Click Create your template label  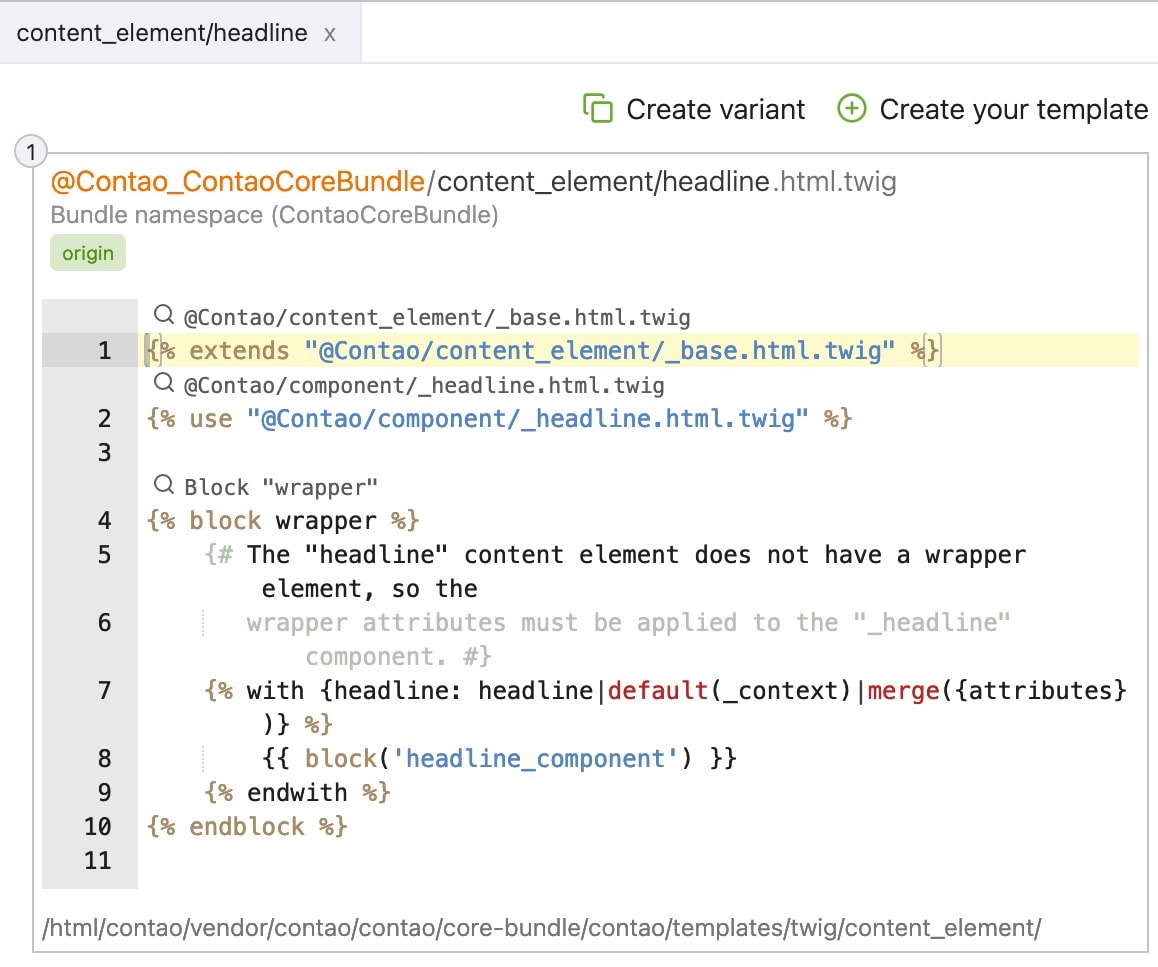pyautogui.click(x=1013, y=109)
